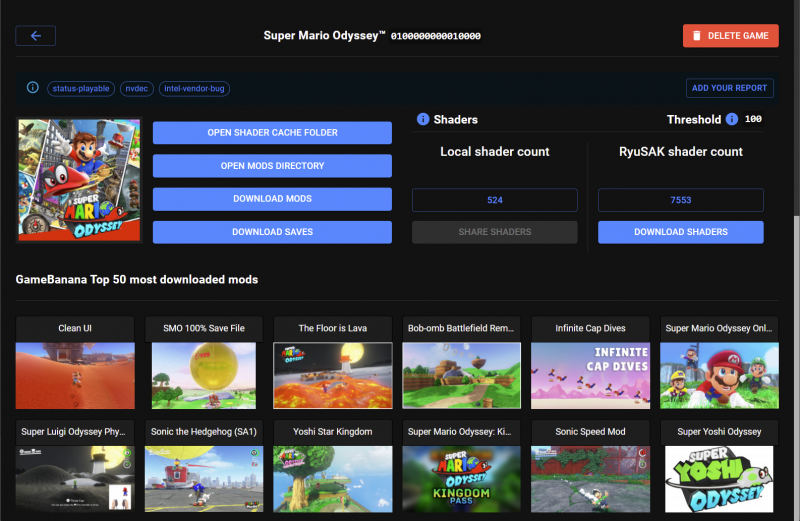Click ADD YOUR REPORT button
Screen dimensions: 800x521
[730, 88]
